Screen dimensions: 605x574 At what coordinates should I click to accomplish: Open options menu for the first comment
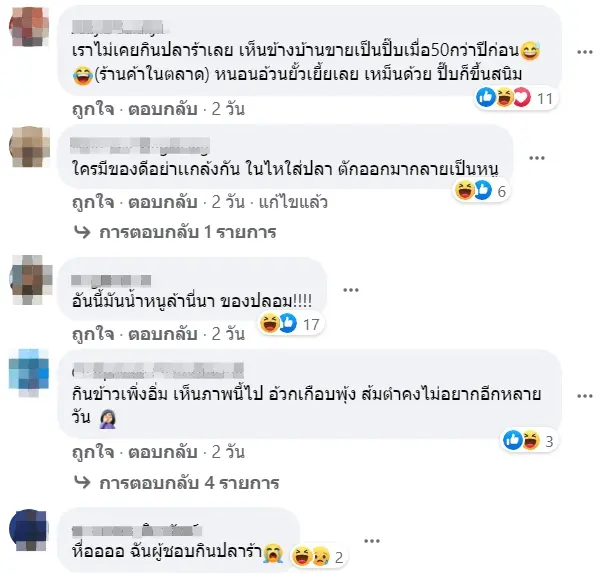point(585,52)
